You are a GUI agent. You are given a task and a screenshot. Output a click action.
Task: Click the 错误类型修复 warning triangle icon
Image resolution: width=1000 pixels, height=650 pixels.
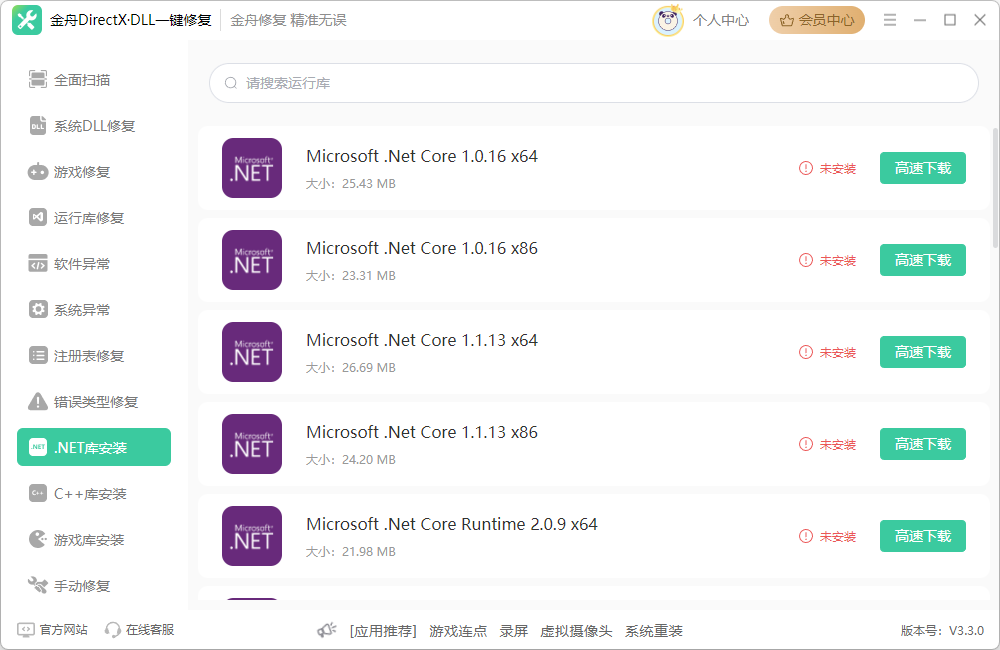click(38, 401)
